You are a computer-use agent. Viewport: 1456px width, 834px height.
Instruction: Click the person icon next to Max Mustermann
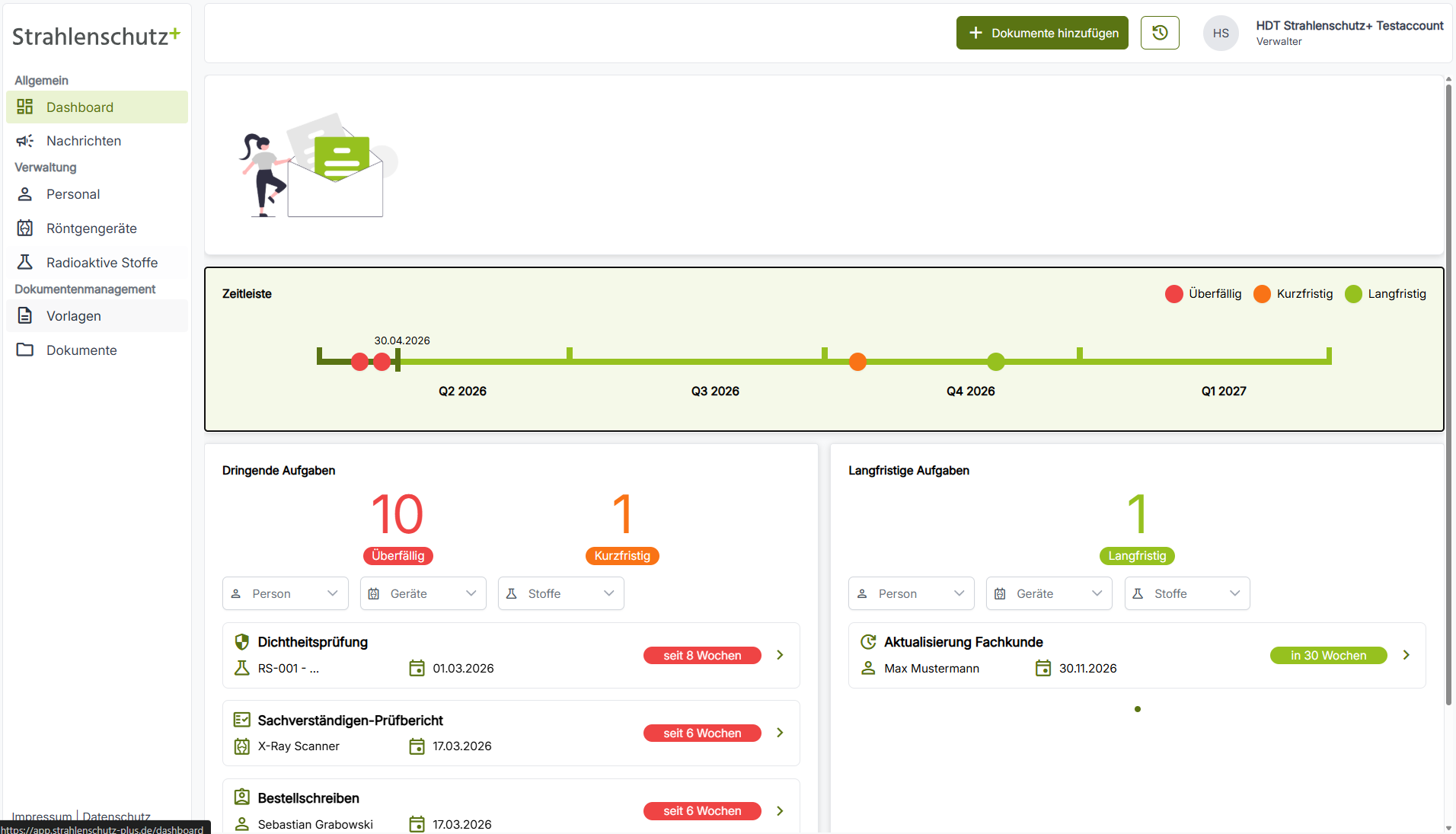pyautogui.click(x=868, y=668)
